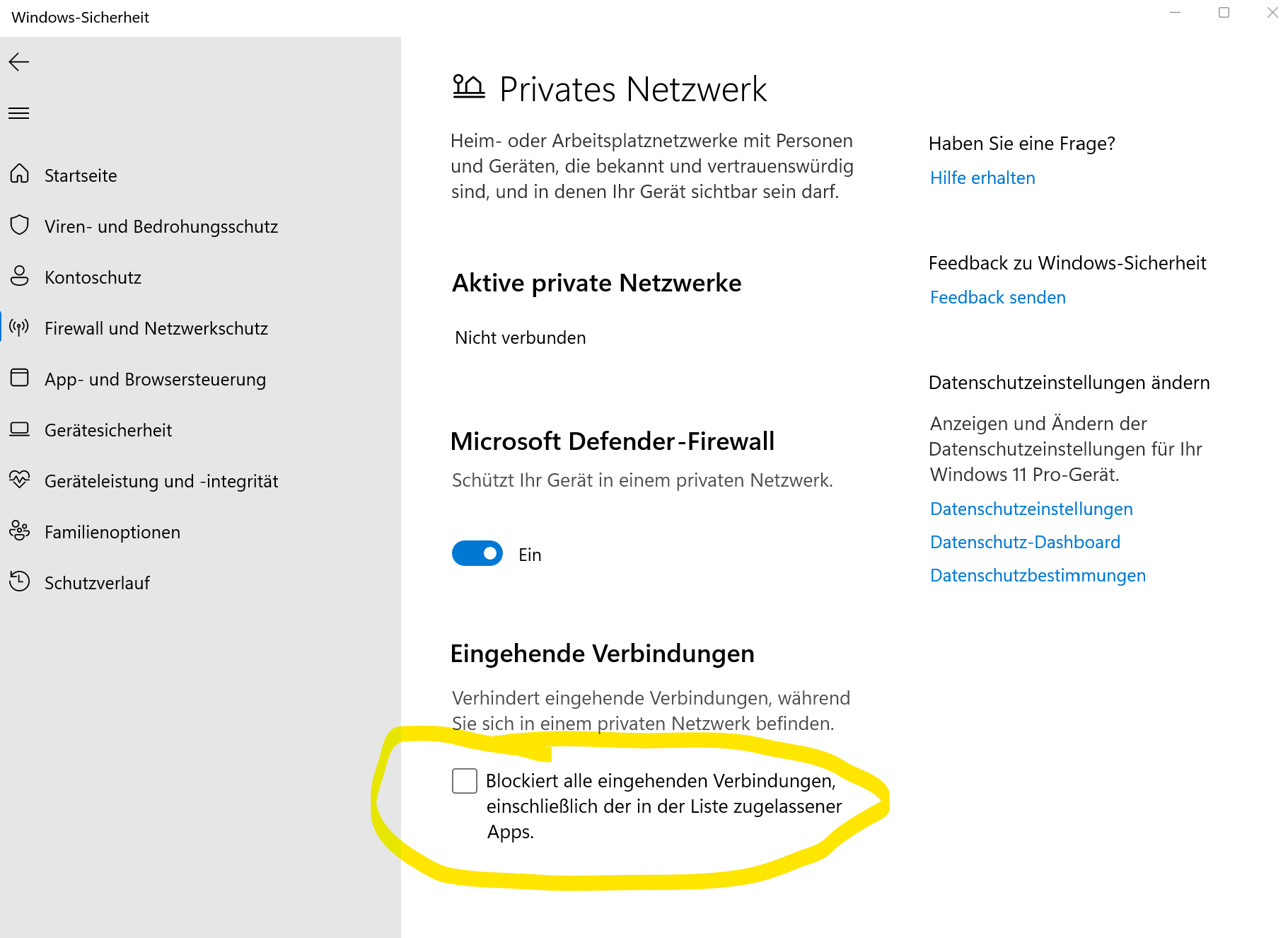1288x938 pixels.
Task: Click the Gerätesicherheit laptop icon
Action: (x=20, y=429)
